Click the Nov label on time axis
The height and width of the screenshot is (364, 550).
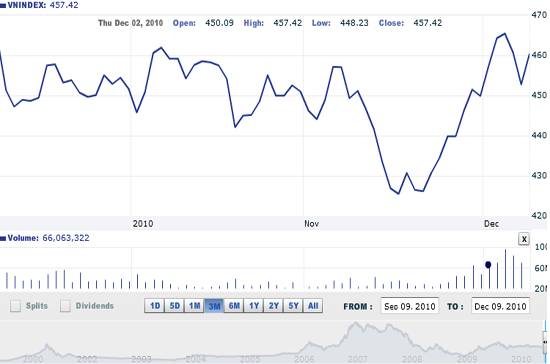(311, 224)
